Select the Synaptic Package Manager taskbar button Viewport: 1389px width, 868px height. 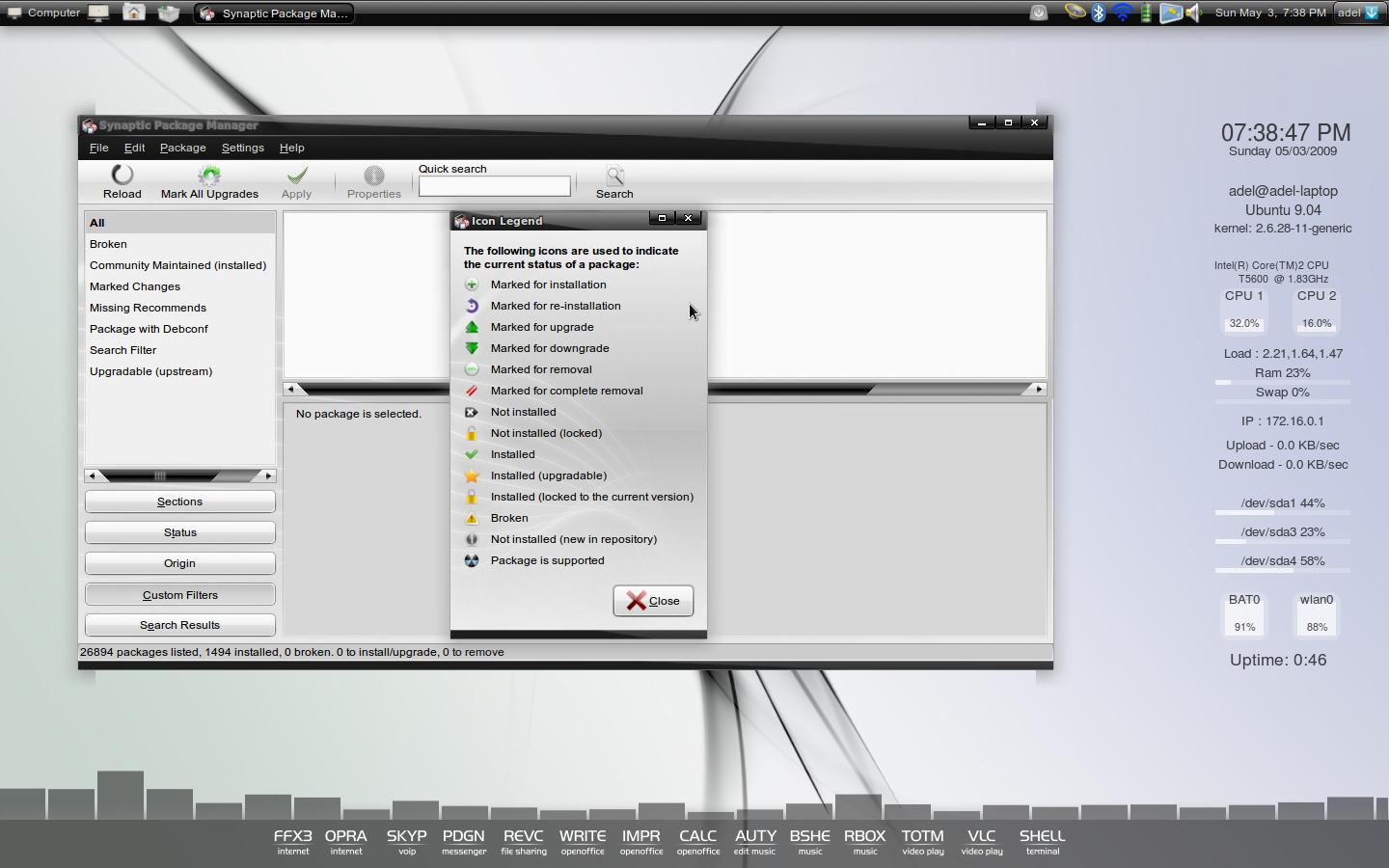tap(274, 14)
